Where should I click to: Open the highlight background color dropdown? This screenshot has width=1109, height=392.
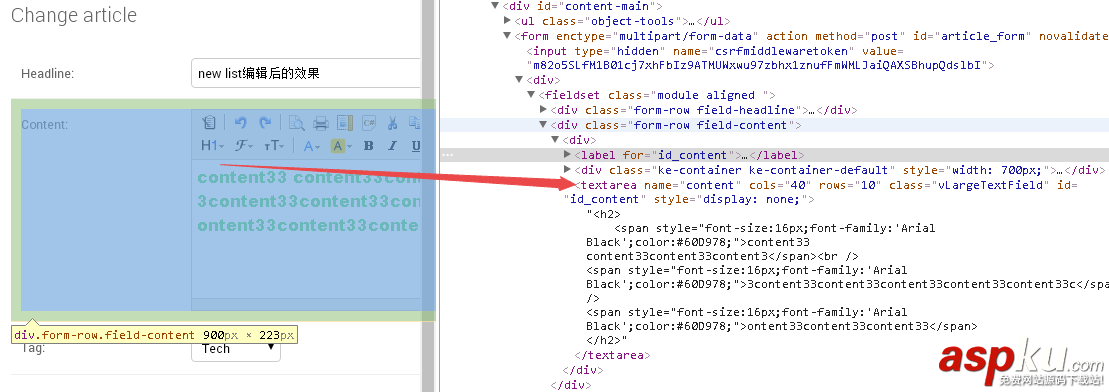[341, 146]
